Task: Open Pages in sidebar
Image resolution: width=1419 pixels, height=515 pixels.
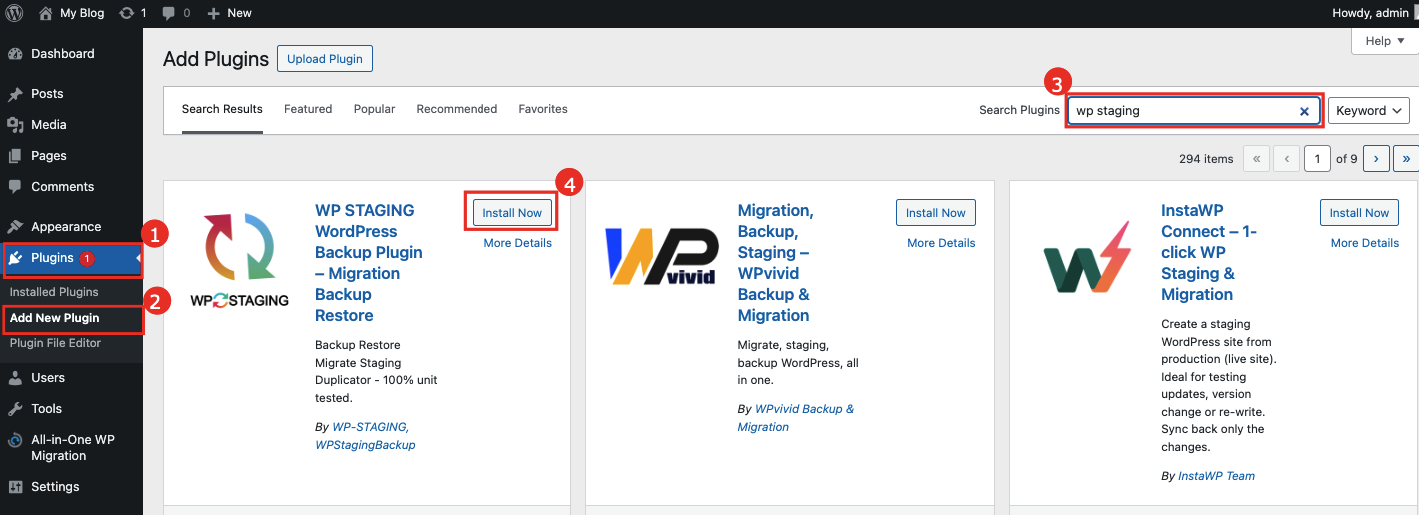Action: pos(49,156)
